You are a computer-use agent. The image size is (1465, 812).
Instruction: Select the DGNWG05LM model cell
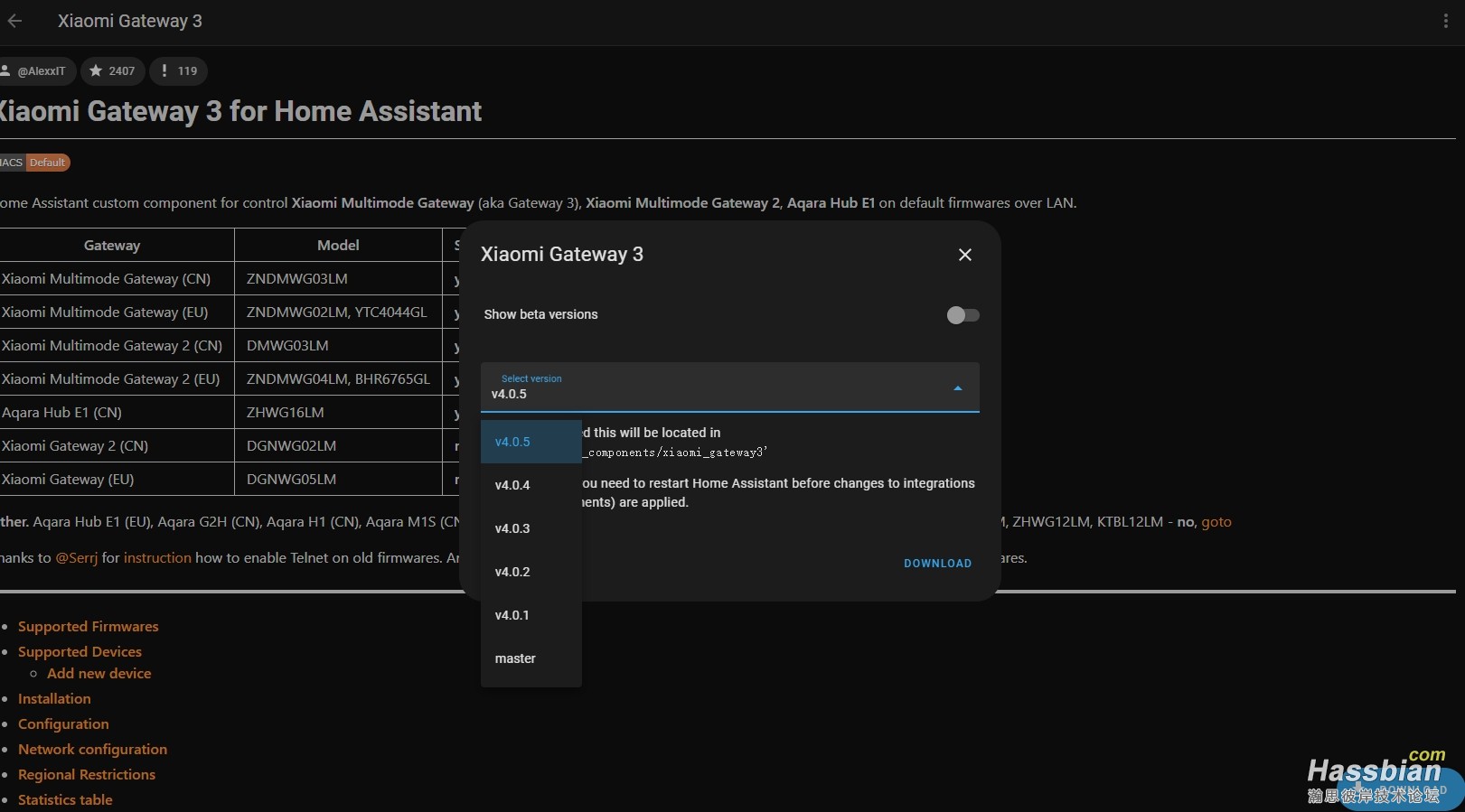coord(338,479)
